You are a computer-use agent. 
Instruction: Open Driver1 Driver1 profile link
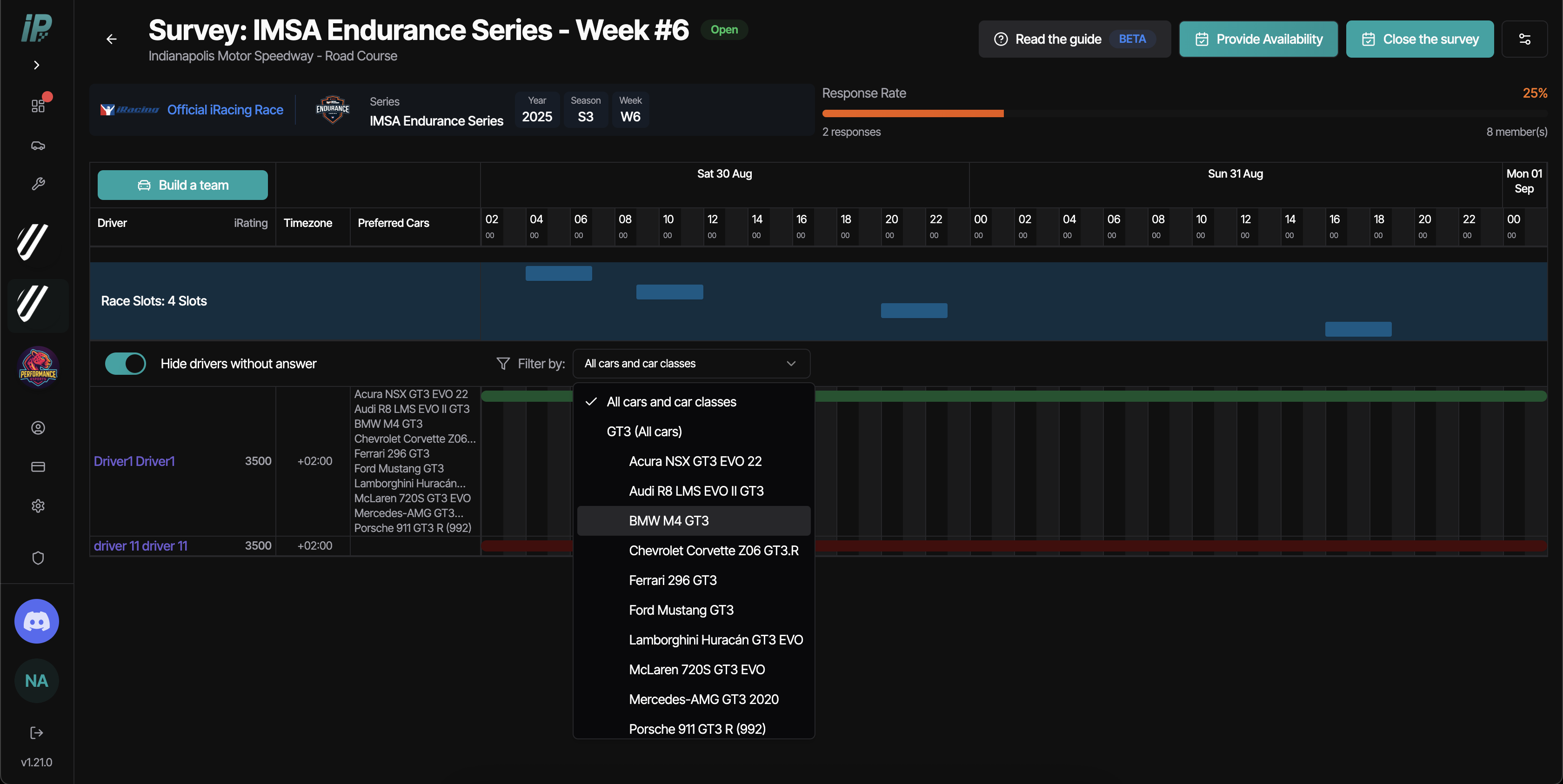click(x=134, y=461)
